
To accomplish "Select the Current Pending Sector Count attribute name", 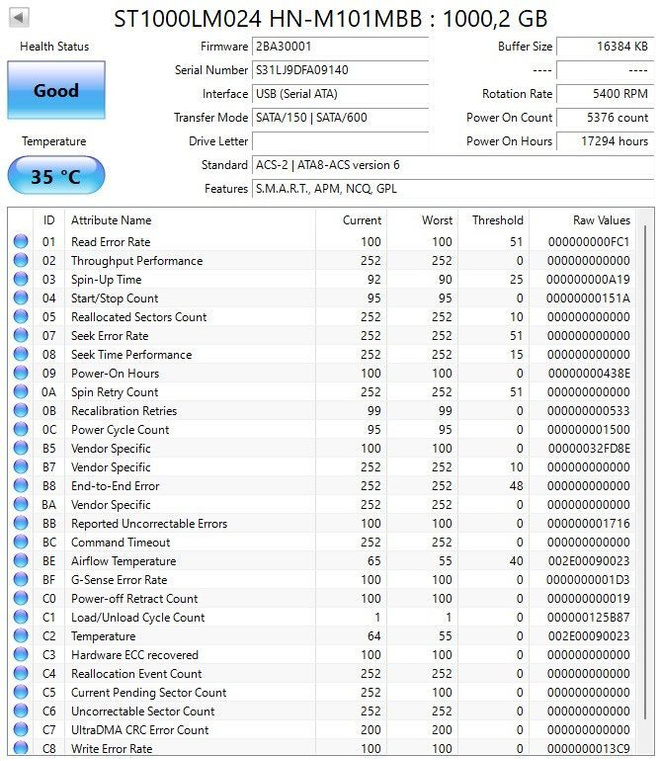I will click(148, 693).
